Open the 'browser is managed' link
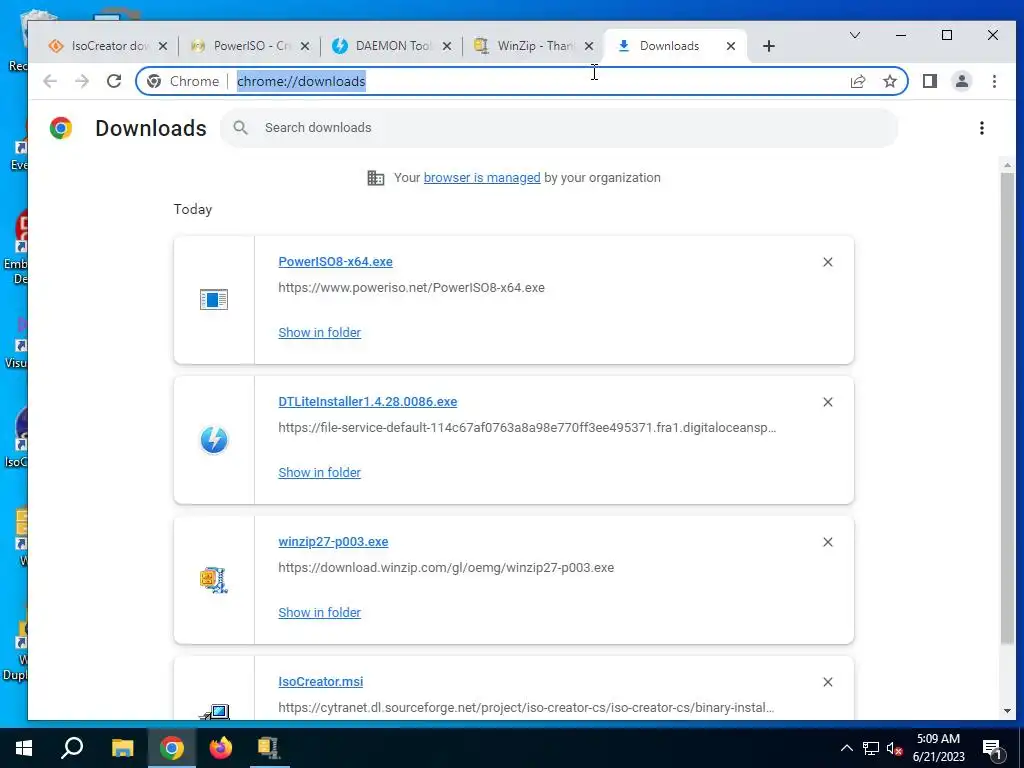Image resolution: width=1024 pixels, height=768 pixels. (x=482, y=178)
